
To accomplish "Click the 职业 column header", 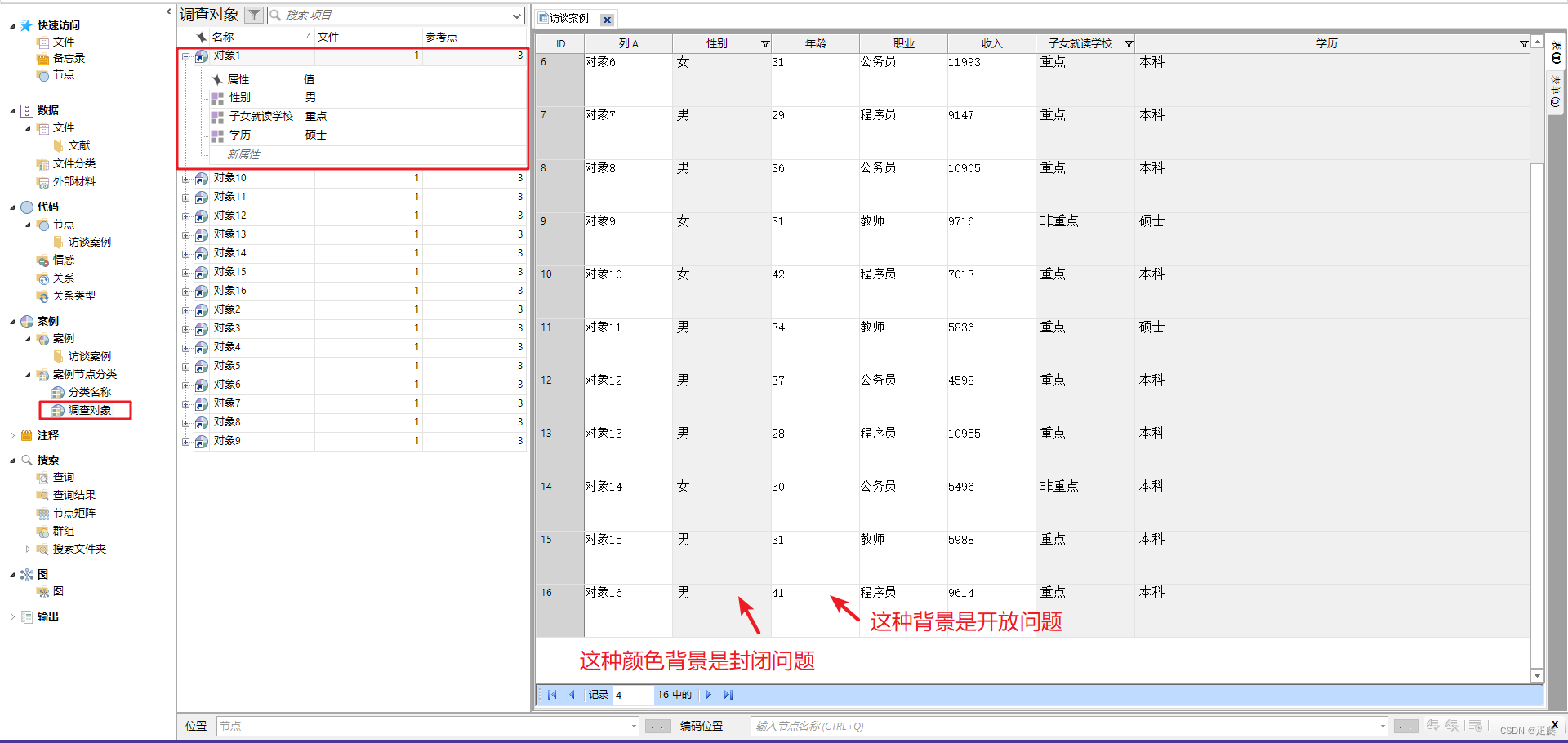I will pyautogui.click(x=903, y=44).
